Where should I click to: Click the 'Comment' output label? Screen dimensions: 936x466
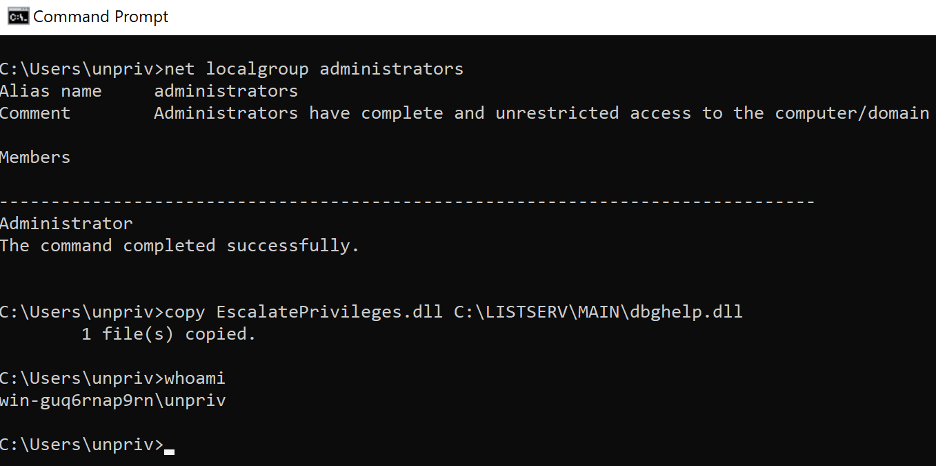tap(35, 113)
